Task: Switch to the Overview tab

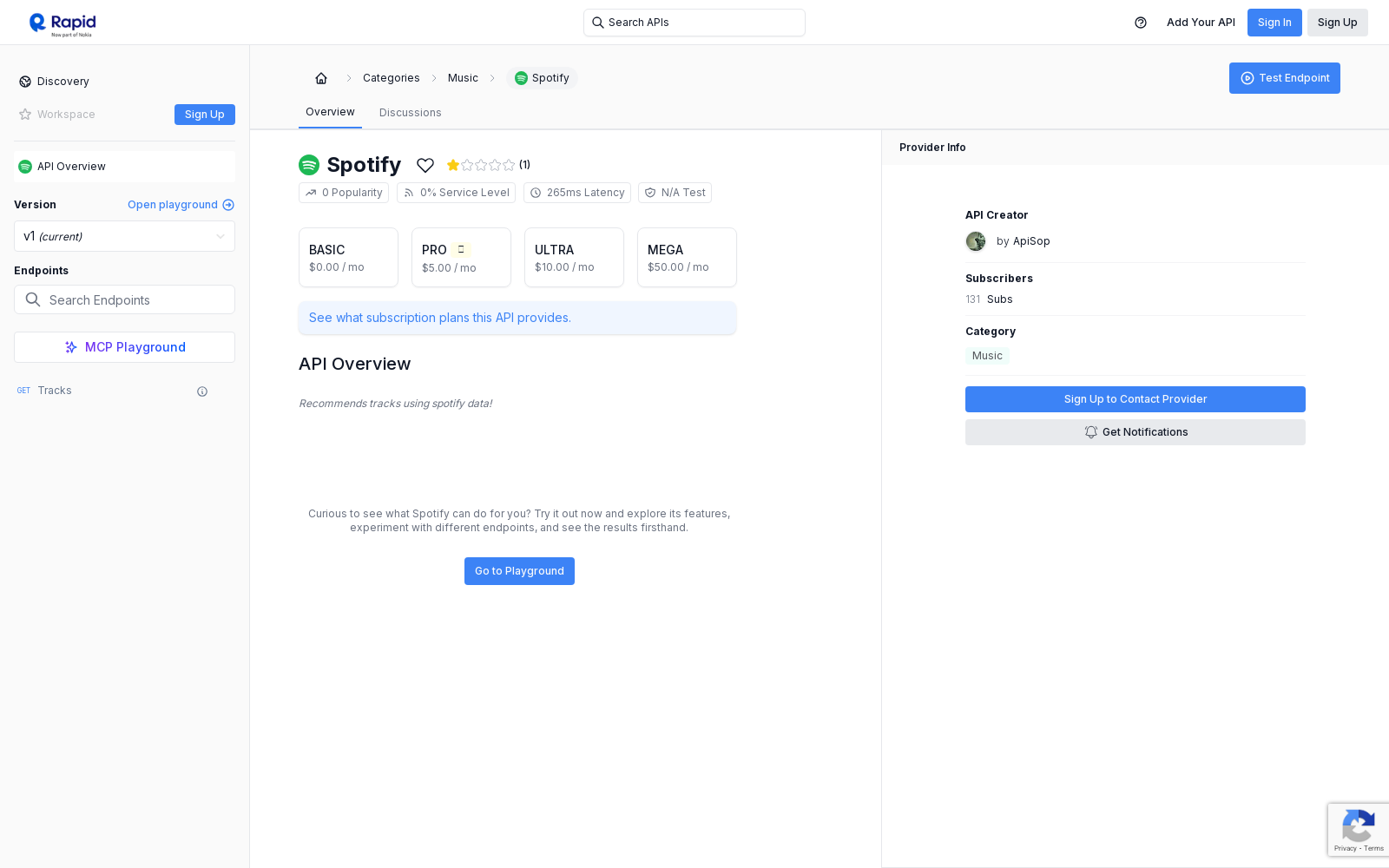Action: [330, 112]
